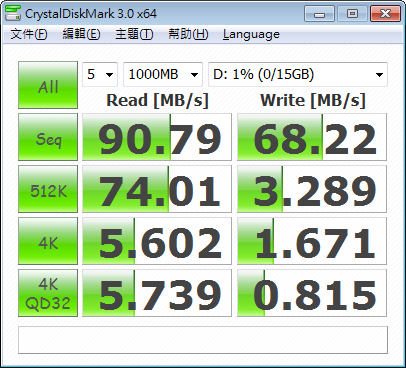
Task: Click the 512K write result 3.289
Action: (312, 189)
